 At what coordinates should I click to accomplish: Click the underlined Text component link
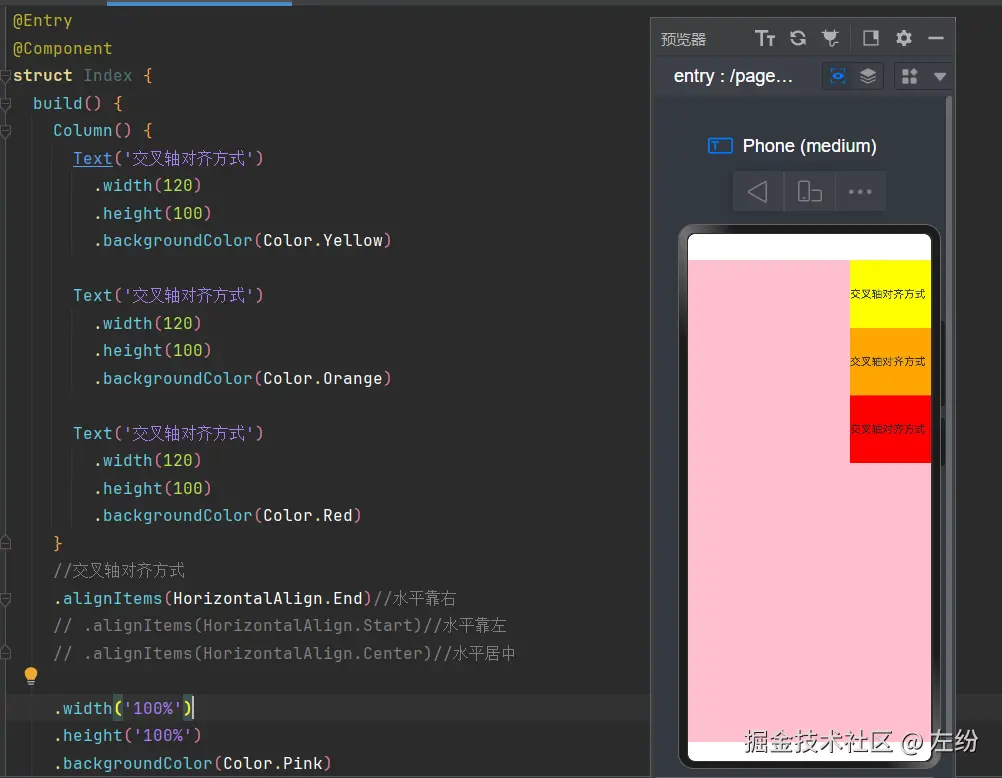click(x=92, y=158)
